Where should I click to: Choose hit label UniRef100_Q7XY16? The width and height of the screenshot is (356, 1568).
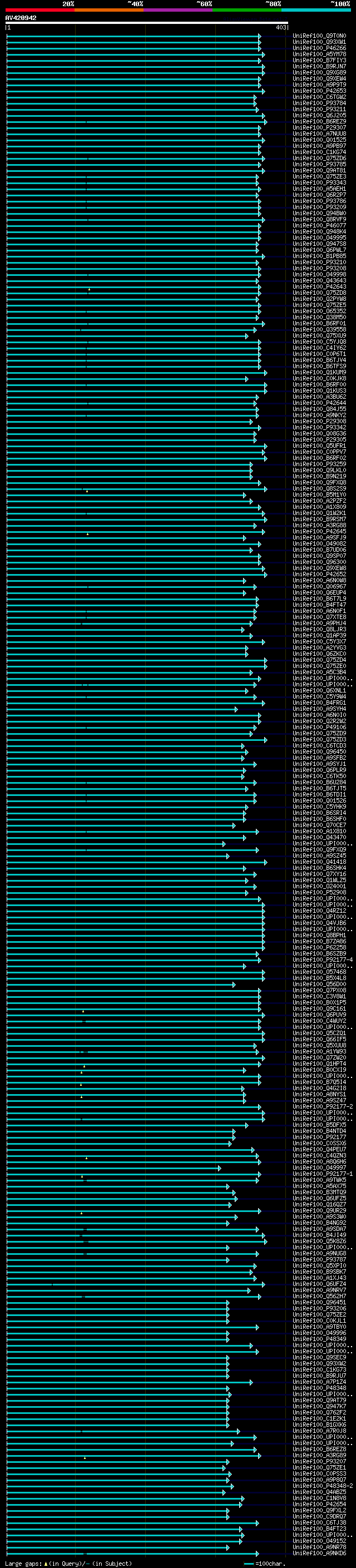click(319, 874)
